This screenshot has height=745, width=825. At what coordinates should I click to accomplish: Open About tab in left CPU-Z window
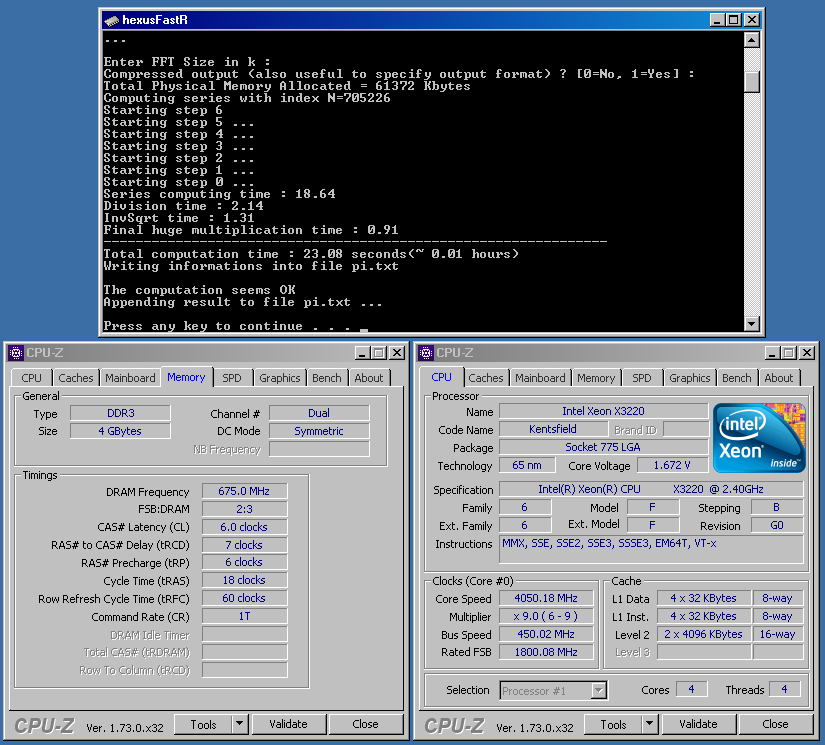coord(369,378)
